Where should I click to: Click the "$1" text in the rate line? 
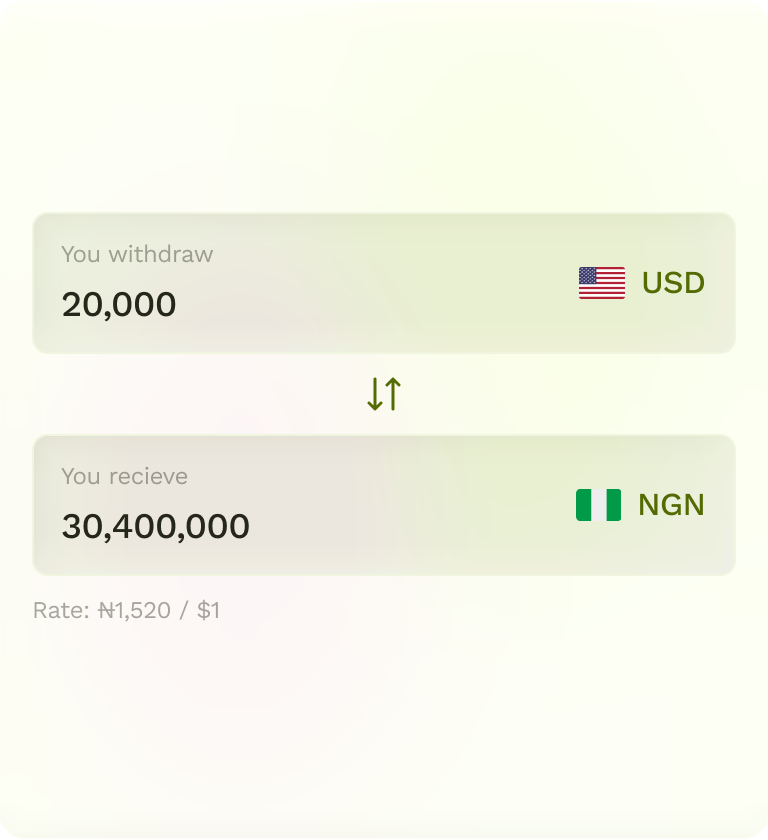coord(208,610)
